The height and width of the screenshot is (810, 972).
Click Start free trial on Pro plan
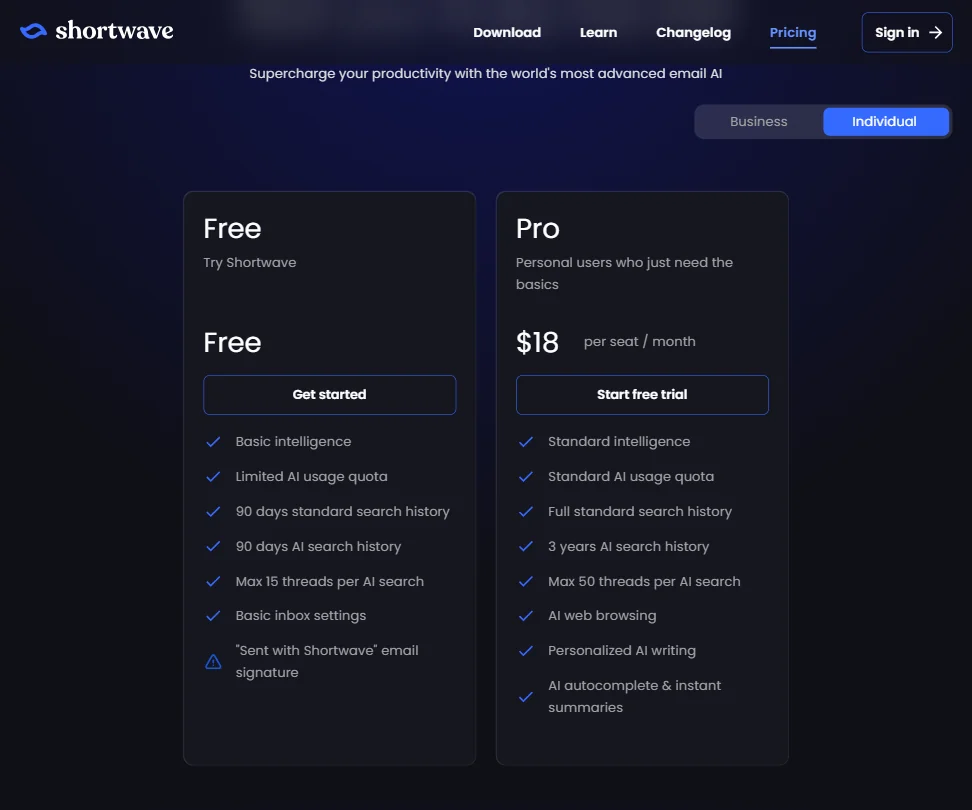point(642,395)
